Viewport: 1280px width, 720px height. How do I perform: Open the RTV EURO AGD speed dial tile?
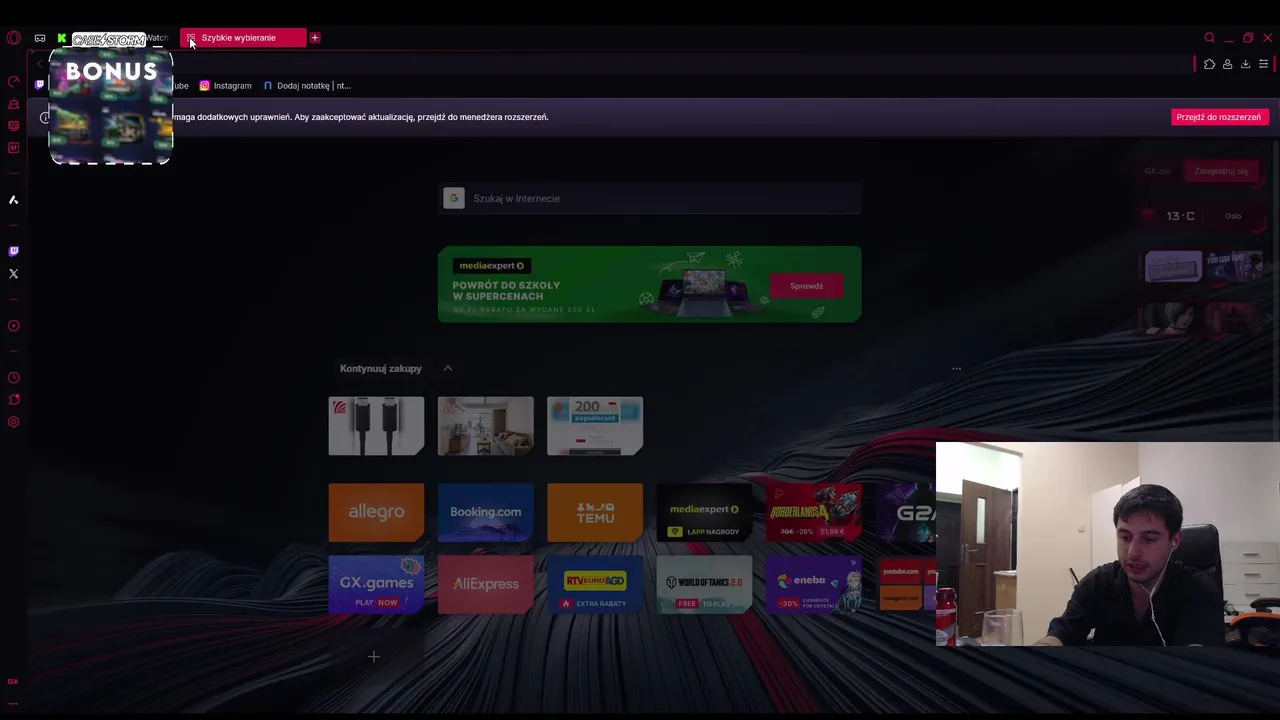595,584
